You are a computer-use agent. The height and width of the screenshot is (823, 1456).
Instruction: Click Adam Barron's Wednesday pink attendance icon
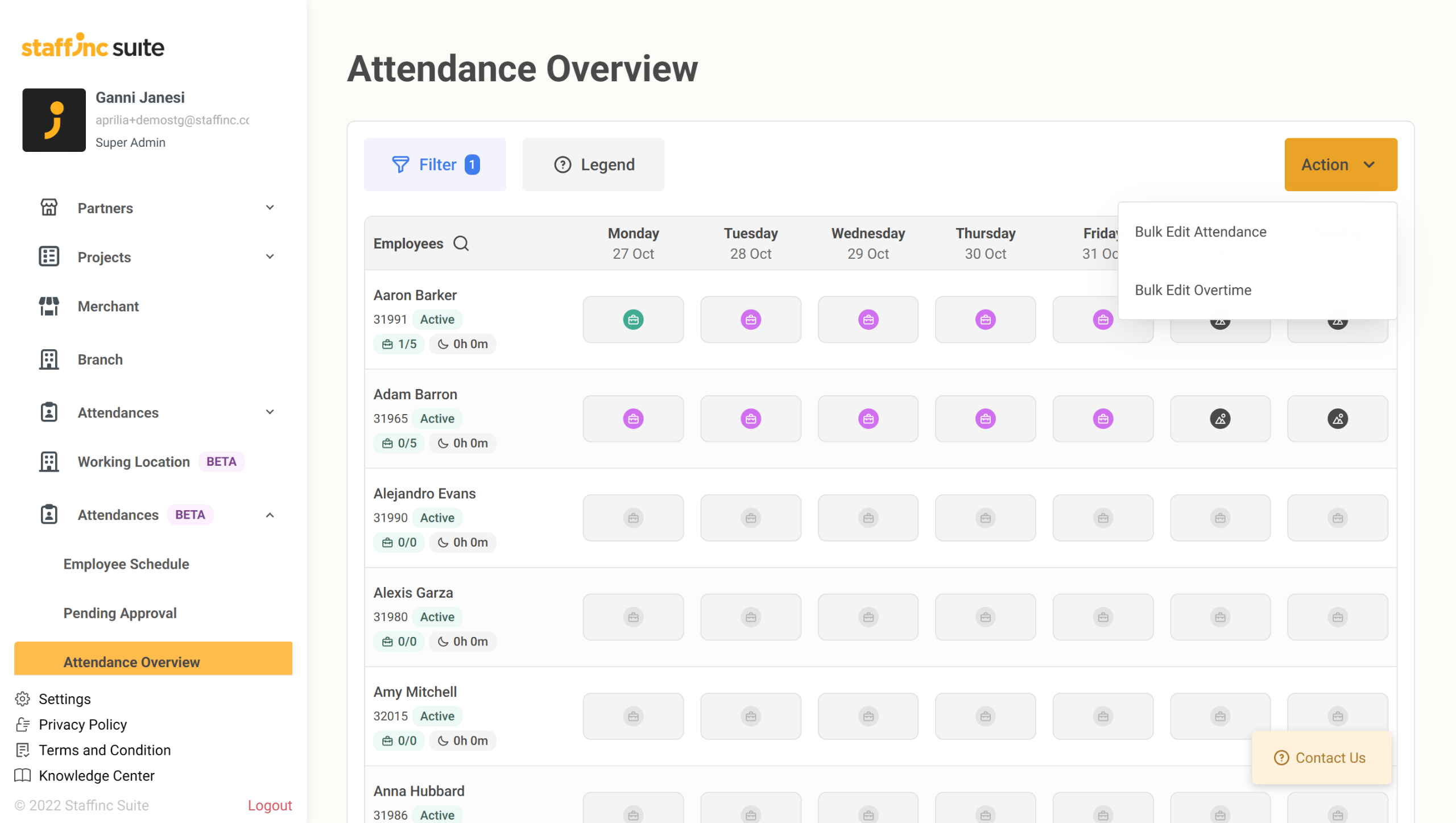pyautogui.click(x=868, y=419)
